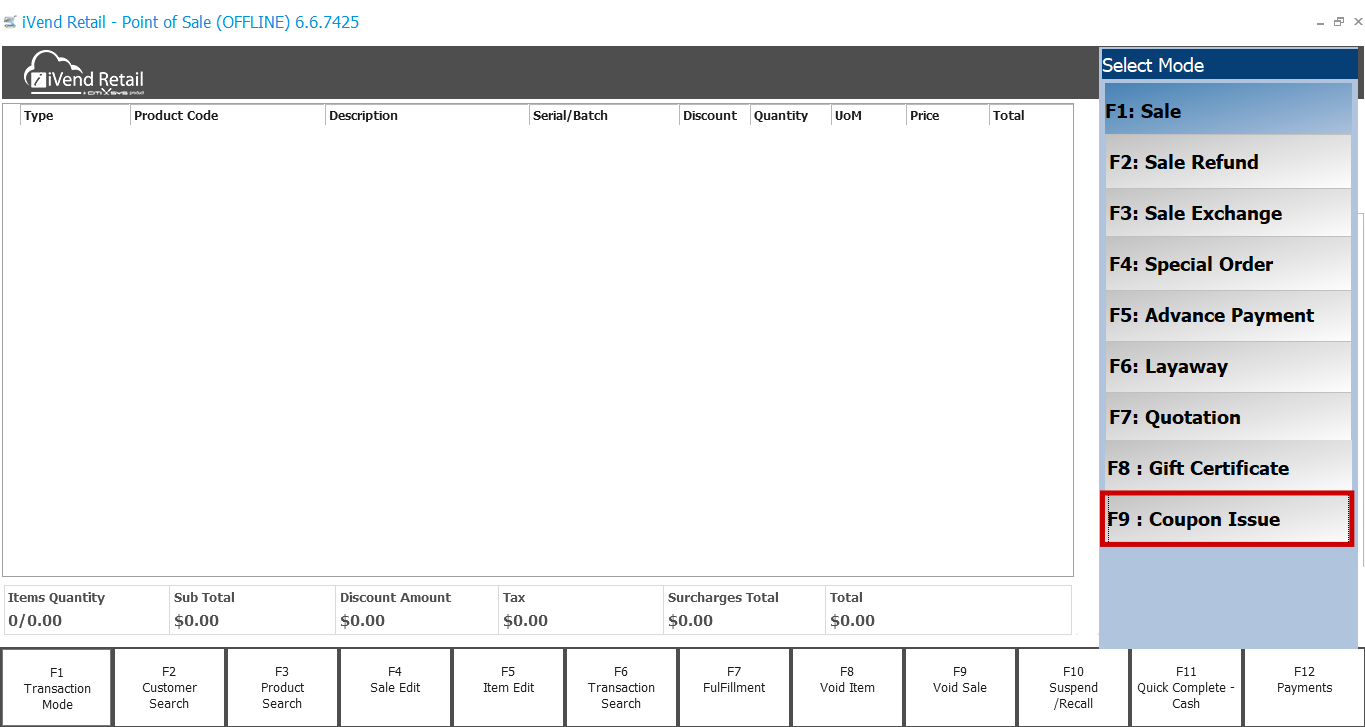Click the iVend Retail logo
Viewport: 1365px width, 727px height.
(85, 73)
